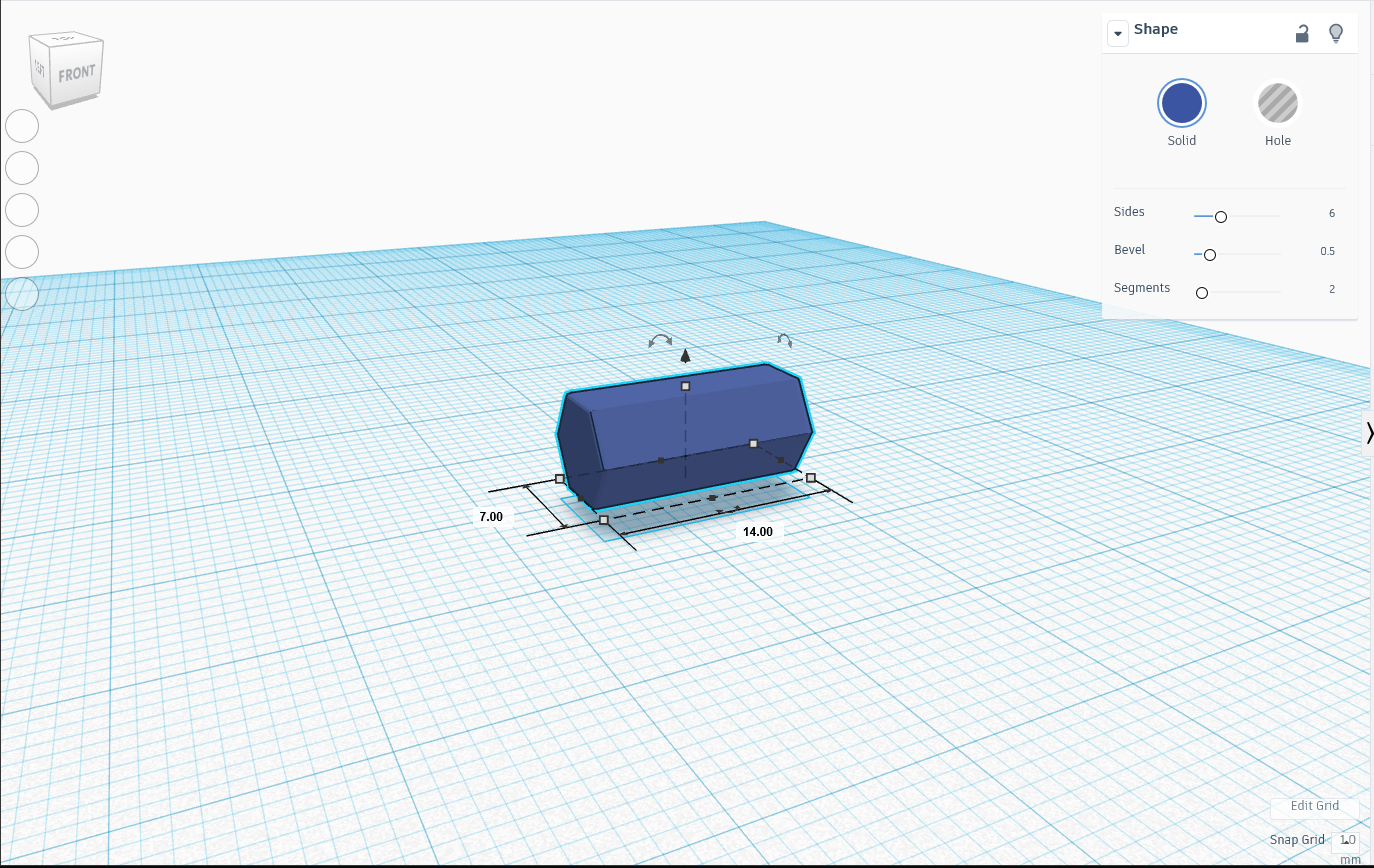Select Solid mode for the shape
The image size is (1374, 868).
[1181, 103]
